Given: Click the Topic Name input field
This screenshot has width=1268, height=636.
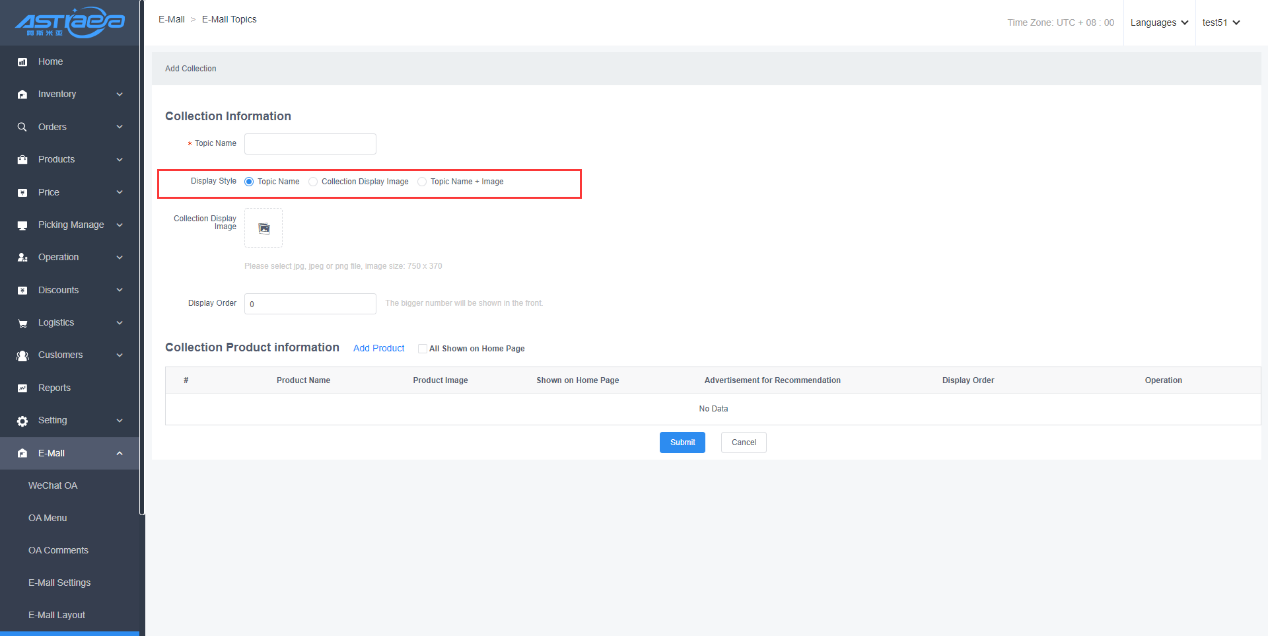Looking at the screenshot, I should click(310, 144).
